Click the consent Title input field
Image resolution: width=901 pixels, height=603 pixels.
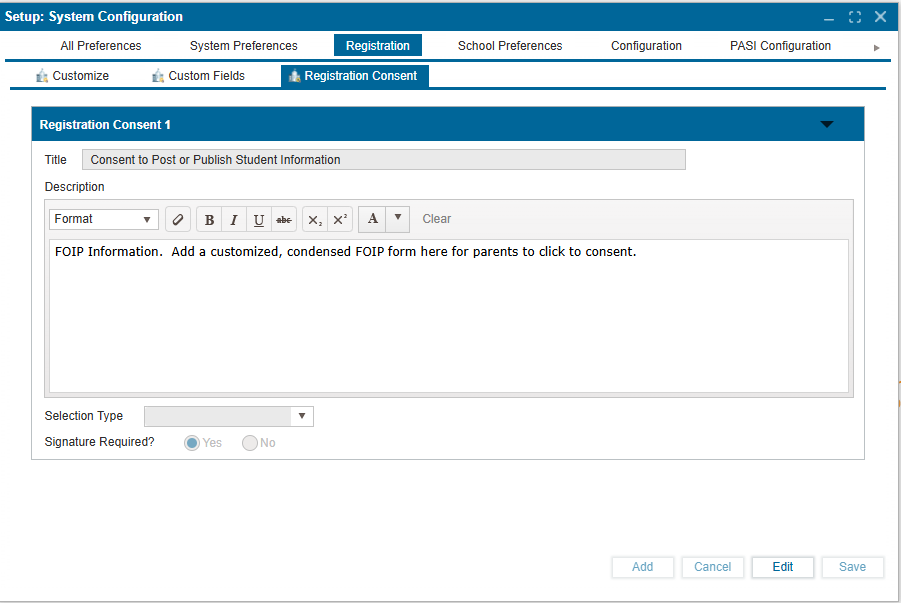(x=384, y=159)
